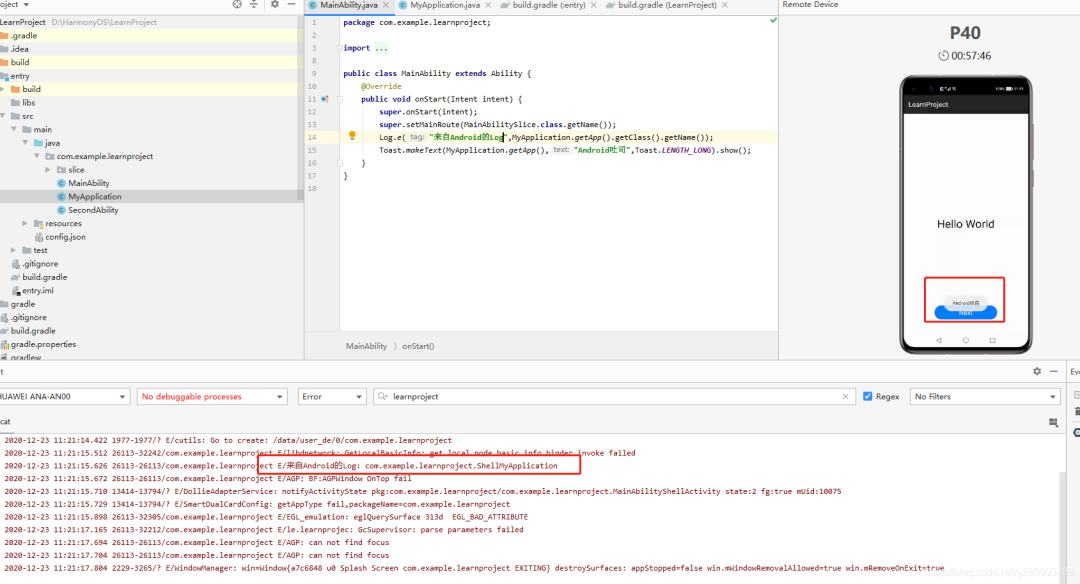1080x584 pixels.
Task: Close the MainAbility.java tab
Action: click(x=386, y=5)
